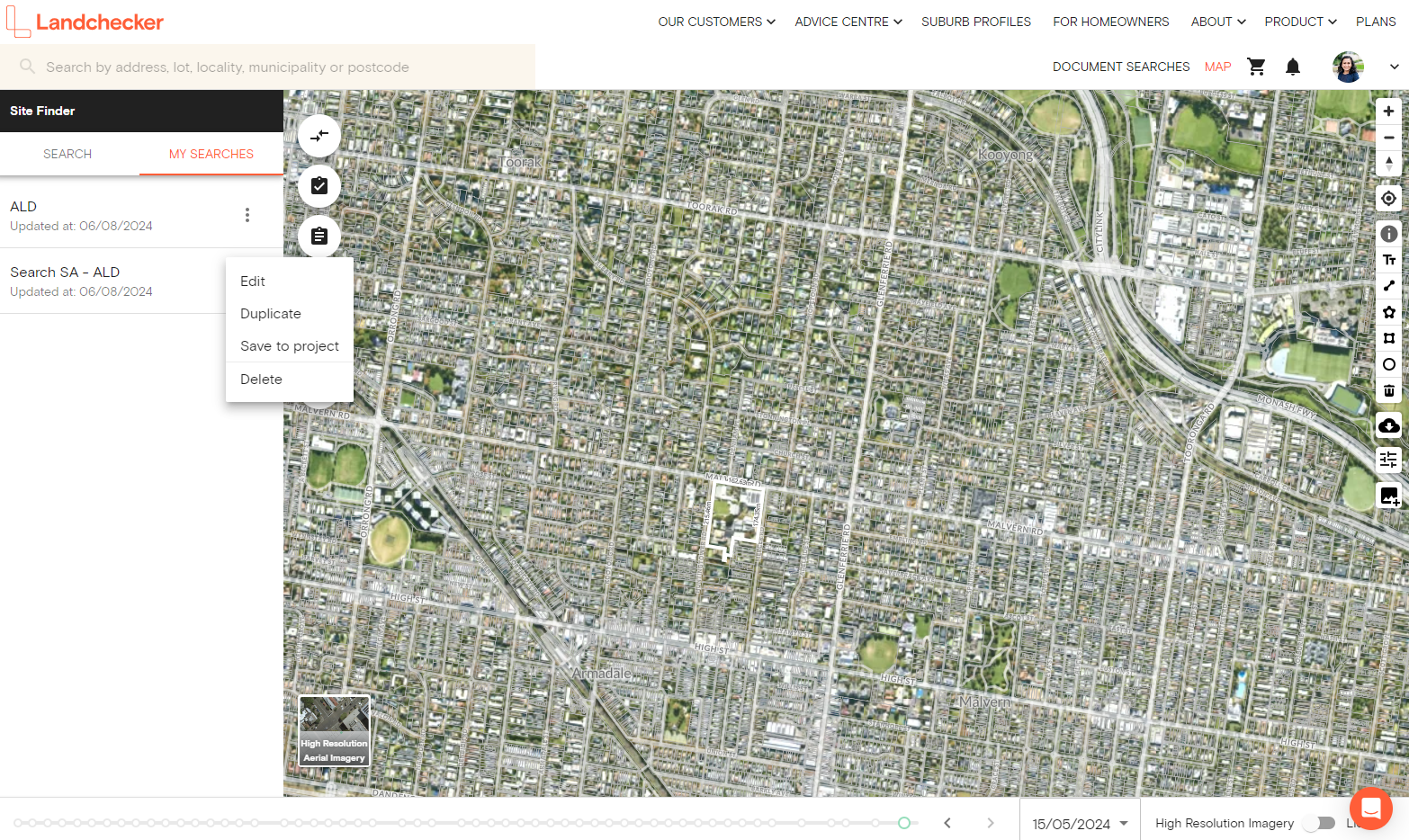
Task: Expand the Product menu
Action: coord(1300,22)
